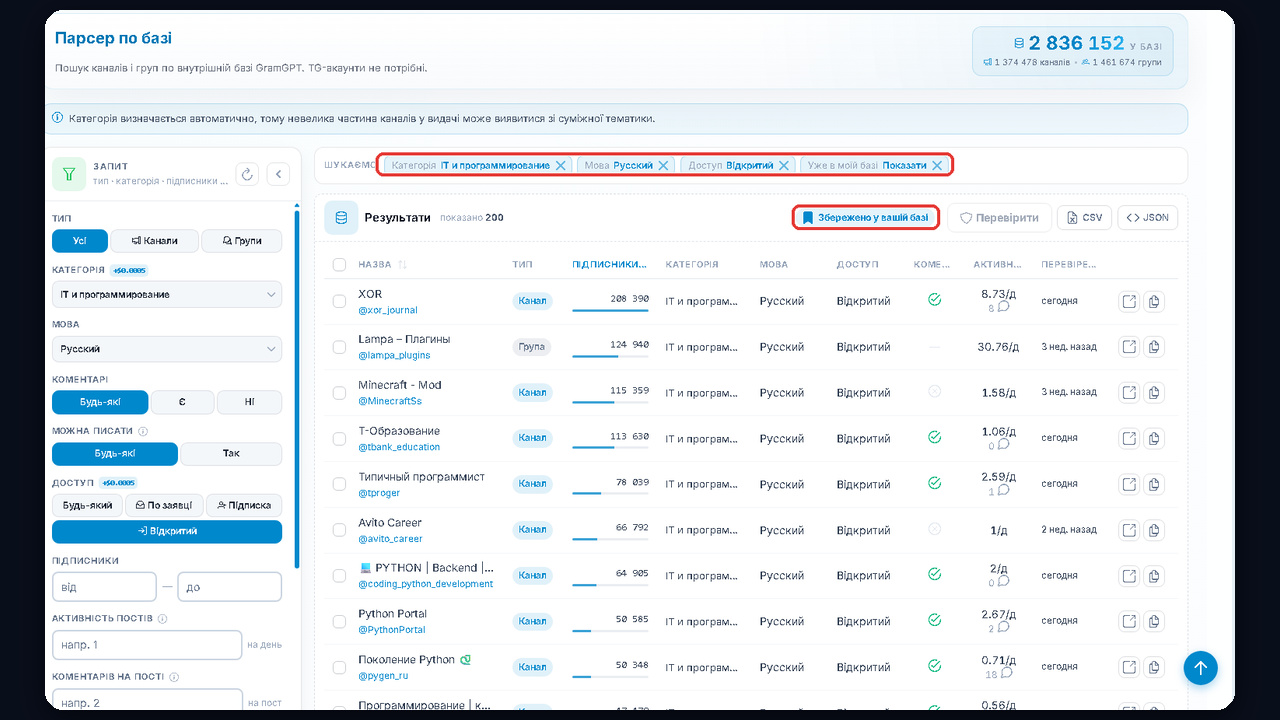Remove the Уже в моїй базі chip
The image size is (1280, 720).
[937, 165]
